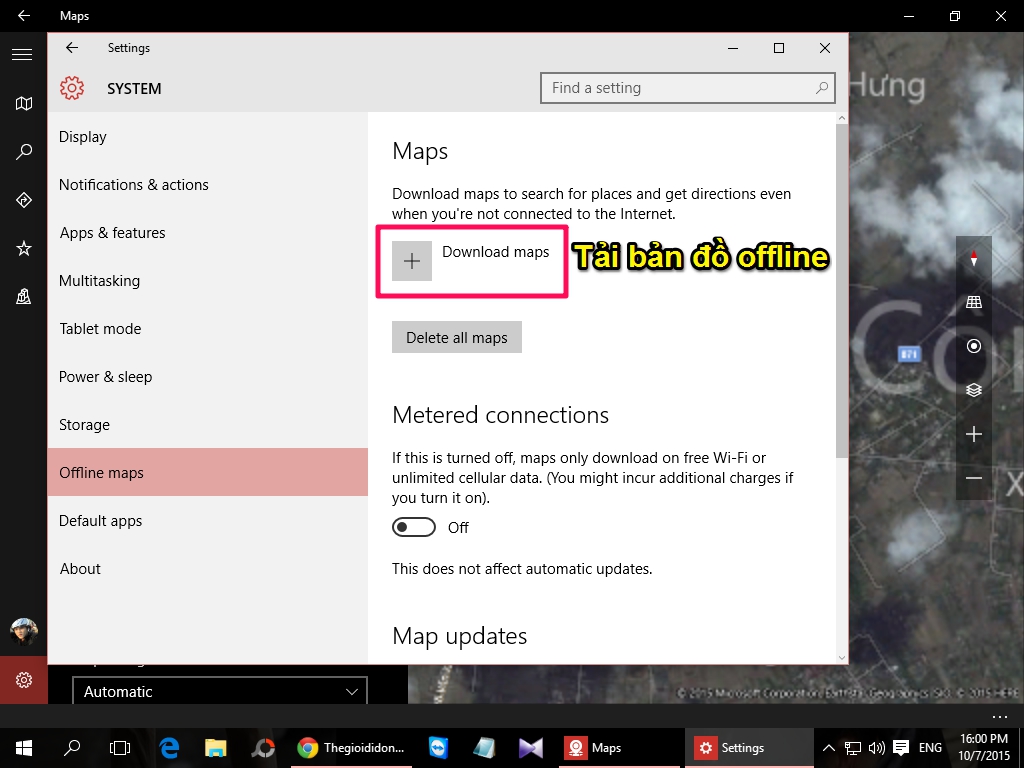Zoom out on the map with minus

coord(974,478)
